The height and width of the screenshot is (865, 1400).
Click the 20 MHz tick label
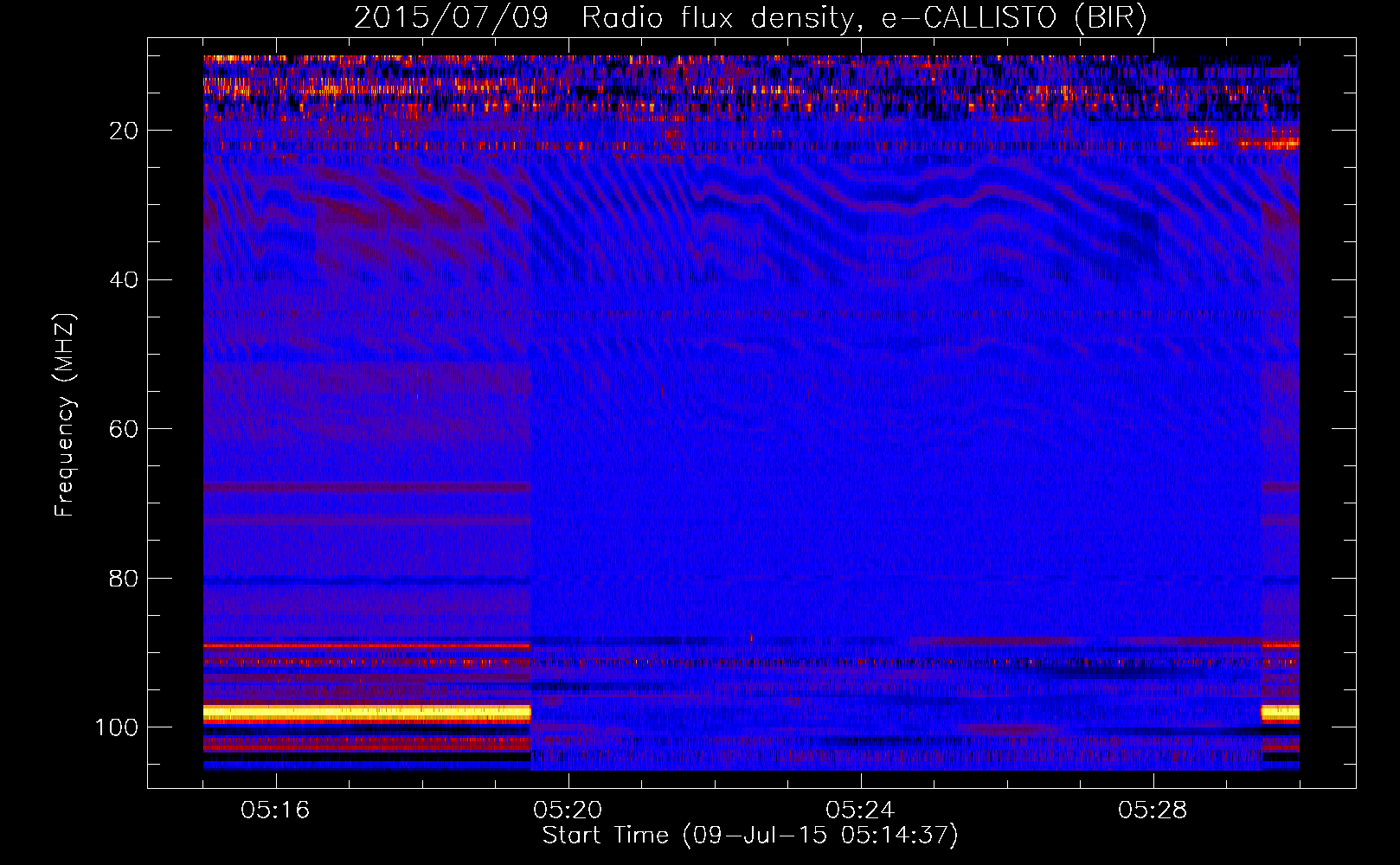(x=124, y=131)
